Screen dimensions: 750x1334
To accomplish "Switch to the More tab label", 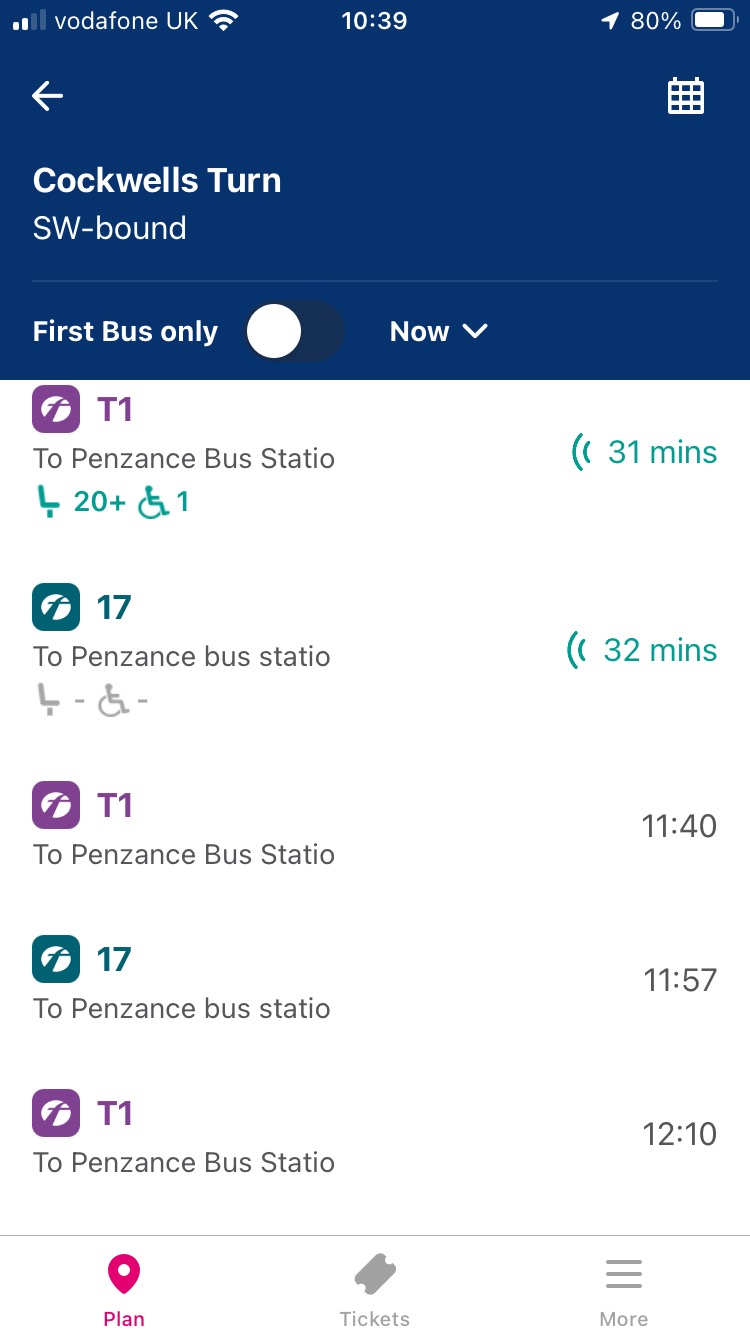I will tap(623, 1318).
